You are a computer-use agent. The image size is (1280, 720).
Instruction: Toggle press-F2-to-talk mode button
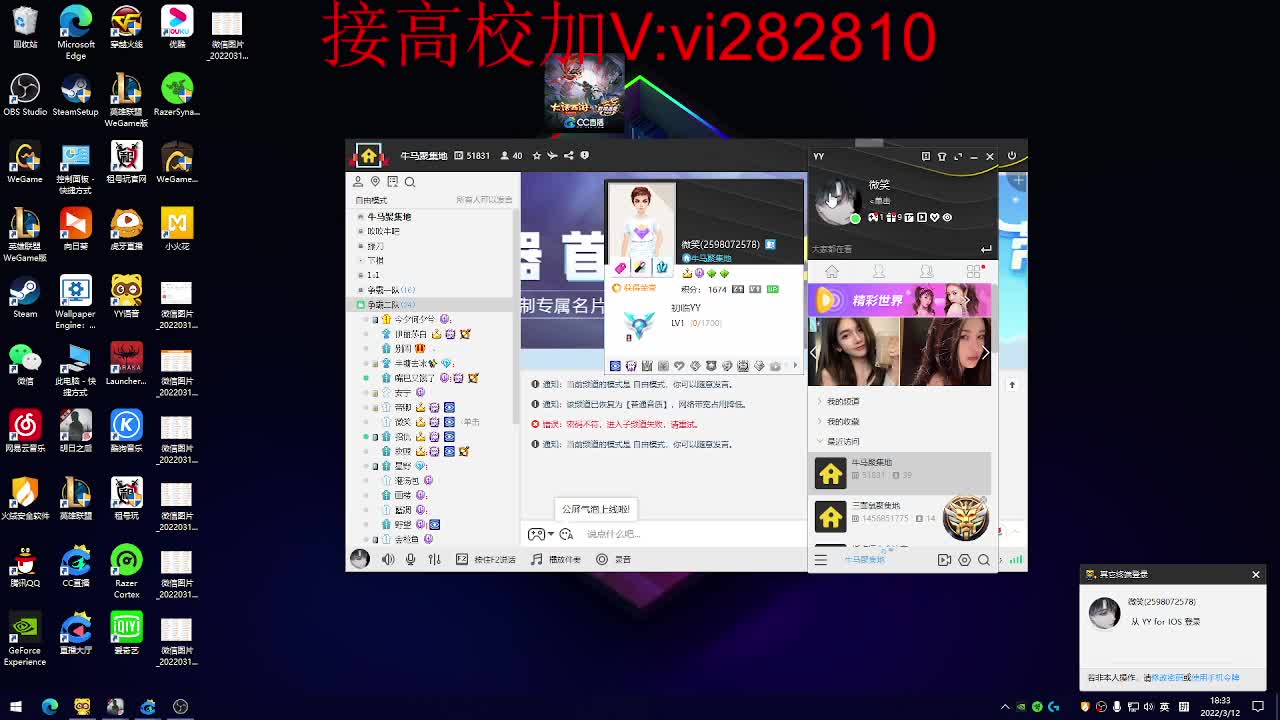click(x=486, y=559)
